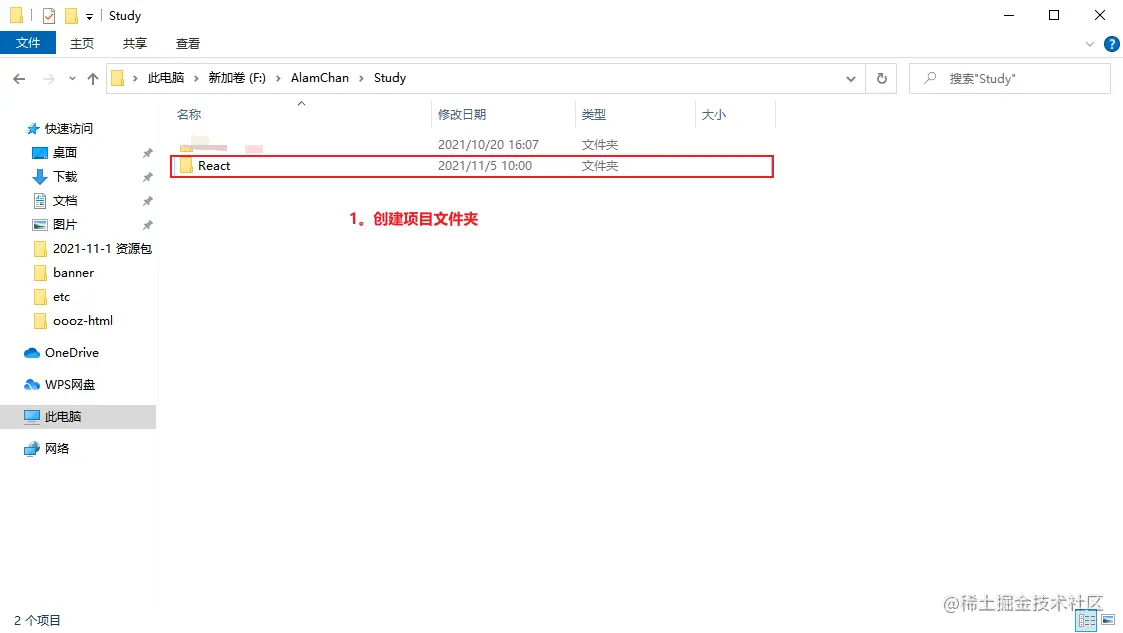Click the React folder icon
This screenshot has height=633, width=1123.
186,166
